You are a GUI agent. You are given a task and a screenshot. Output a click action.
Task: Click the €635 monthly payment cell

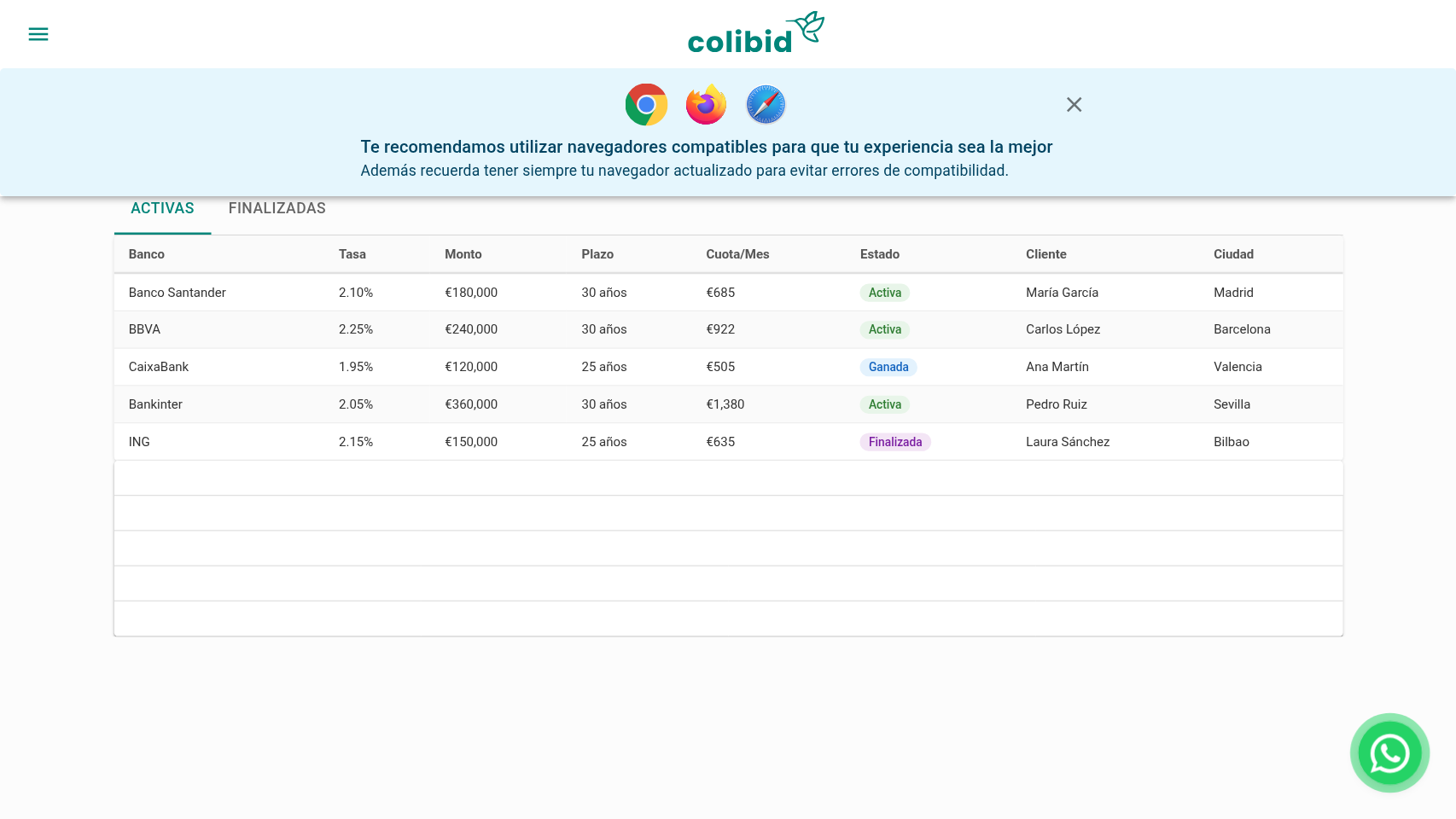pyautogui.click(x=720, y=442)
